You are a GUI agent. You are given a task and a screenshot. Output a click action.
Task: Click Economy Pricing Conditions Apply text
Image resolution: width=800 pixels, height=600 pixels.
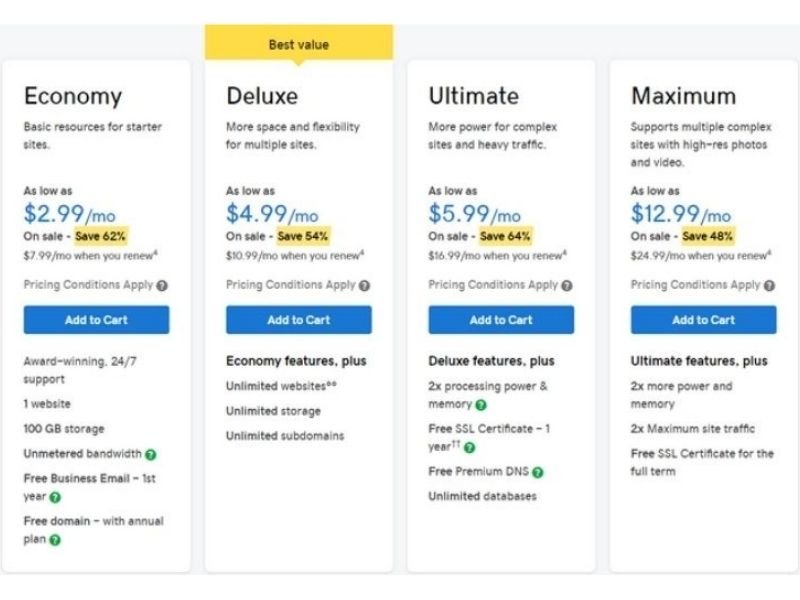88,285
